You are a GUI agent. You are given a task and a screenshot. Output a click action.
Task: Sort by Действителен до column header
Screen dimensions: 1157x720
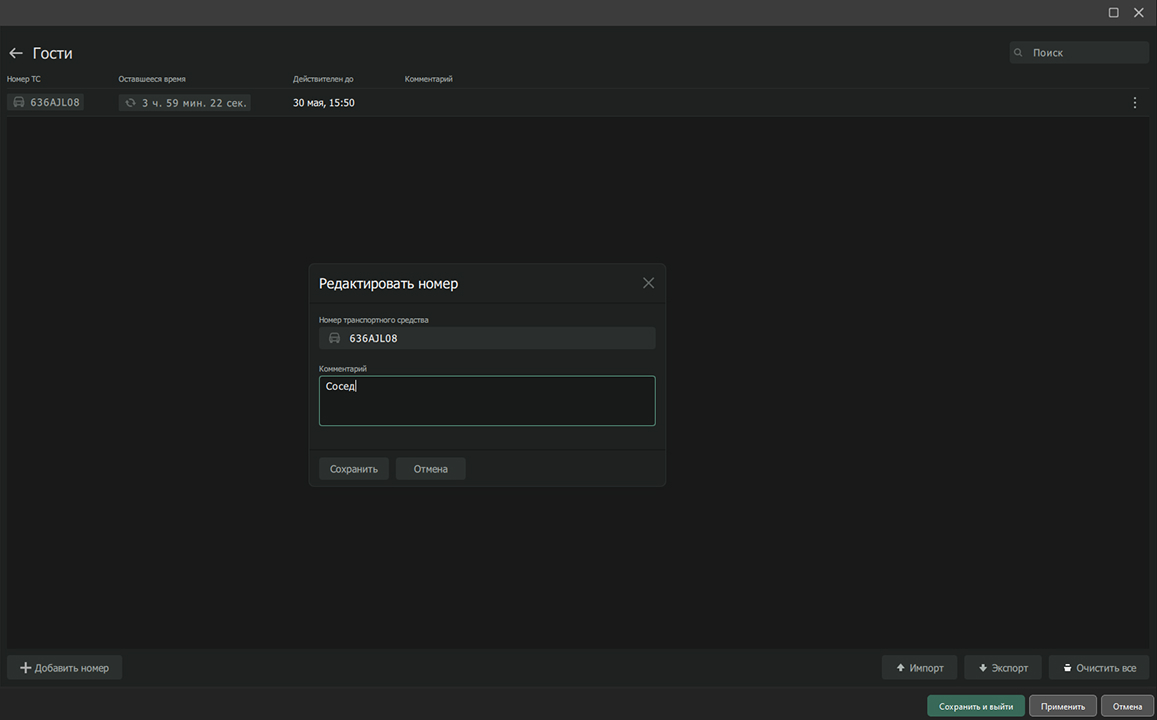pyautogui.click(x=323, y=79)
